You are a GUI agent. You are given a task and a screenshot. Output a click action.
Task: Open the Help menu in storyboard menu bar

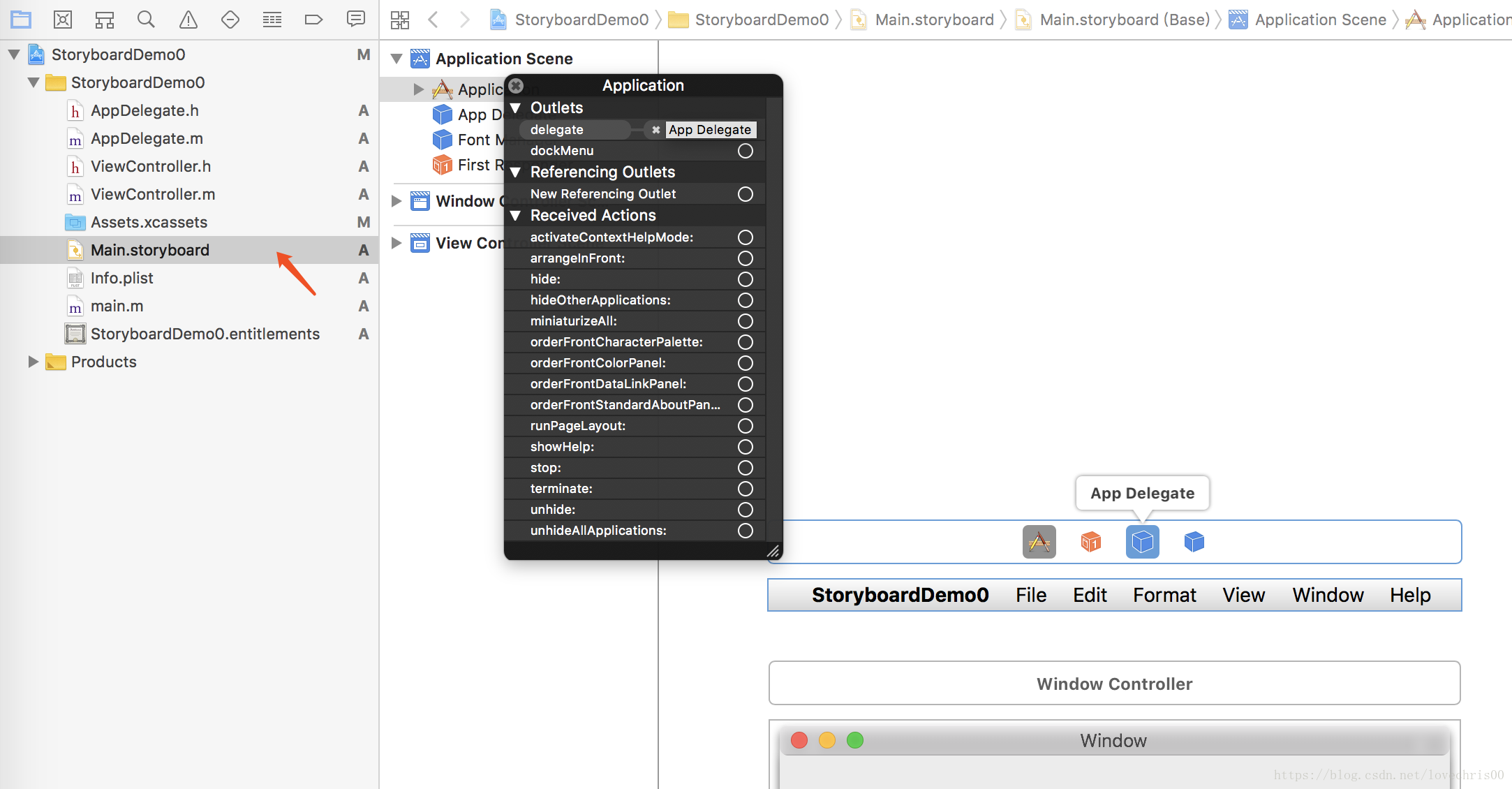click(1410, 595)
